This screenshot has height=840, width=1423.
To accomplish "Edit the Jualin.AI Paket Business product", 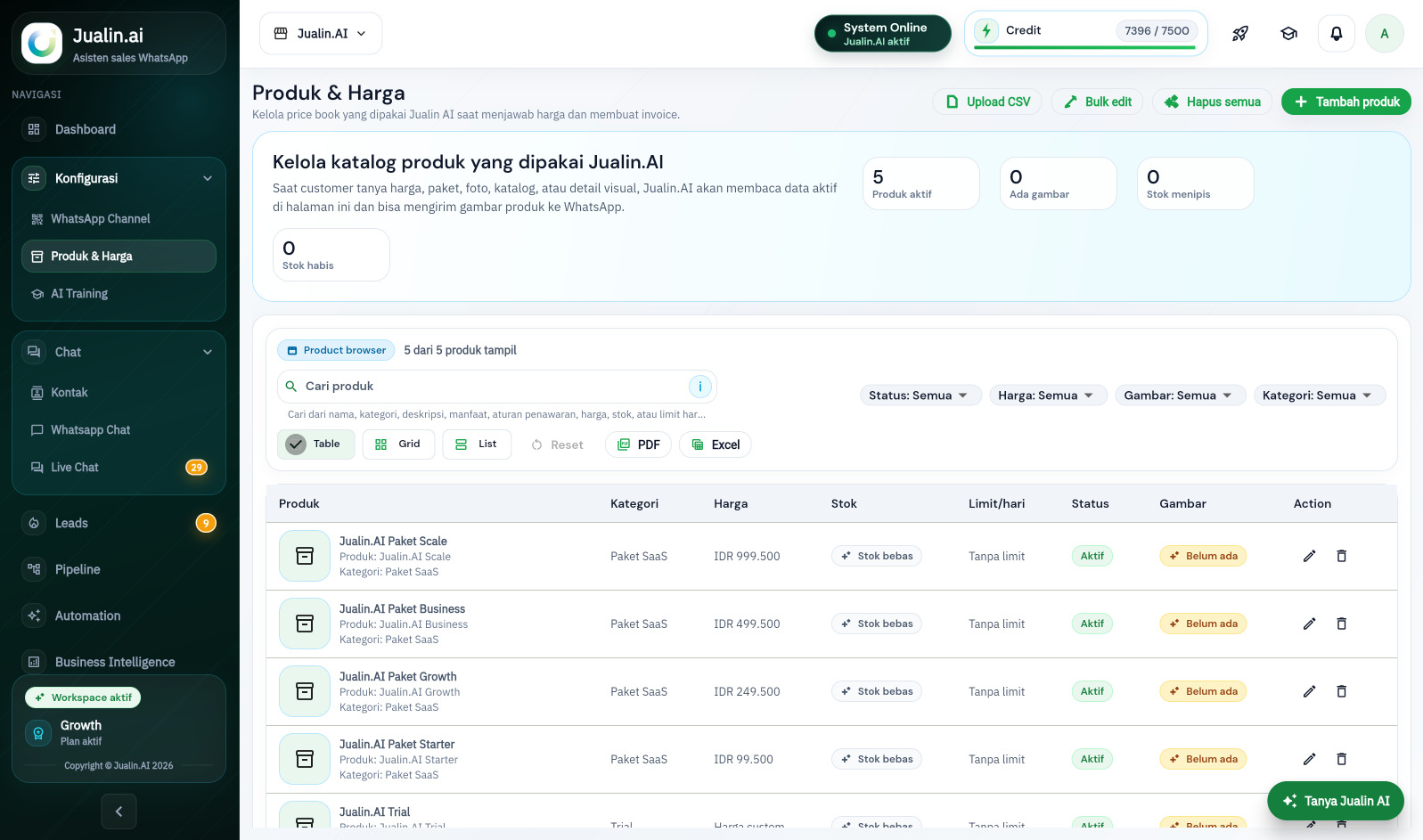I will click(x=1309, y=624).
